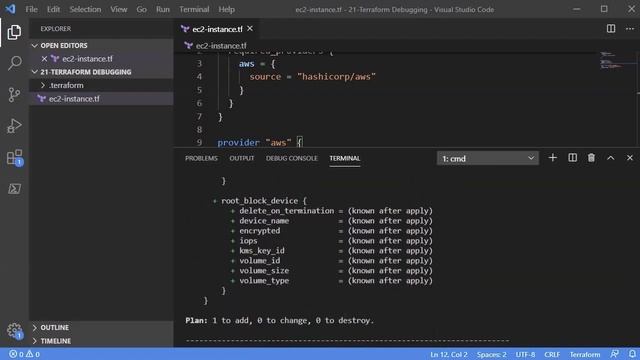This screenshot has width=640, height=360.
Task: Open the Extensions view
Action: pos(15,158)
